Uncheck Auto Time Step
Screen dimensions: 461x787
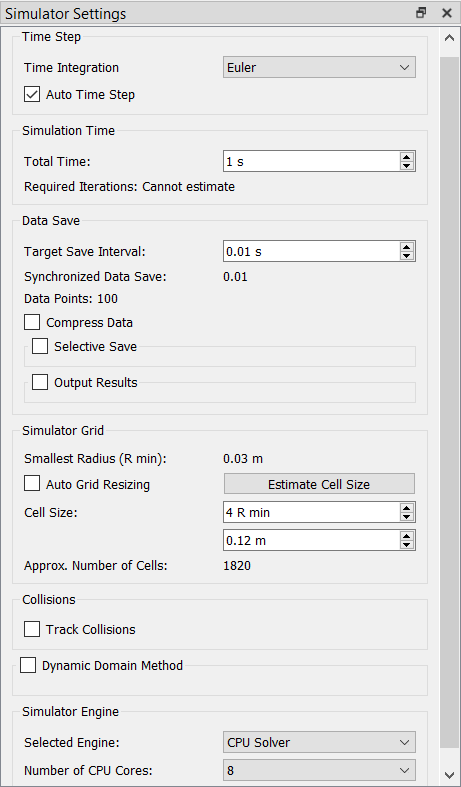point(32,94)
